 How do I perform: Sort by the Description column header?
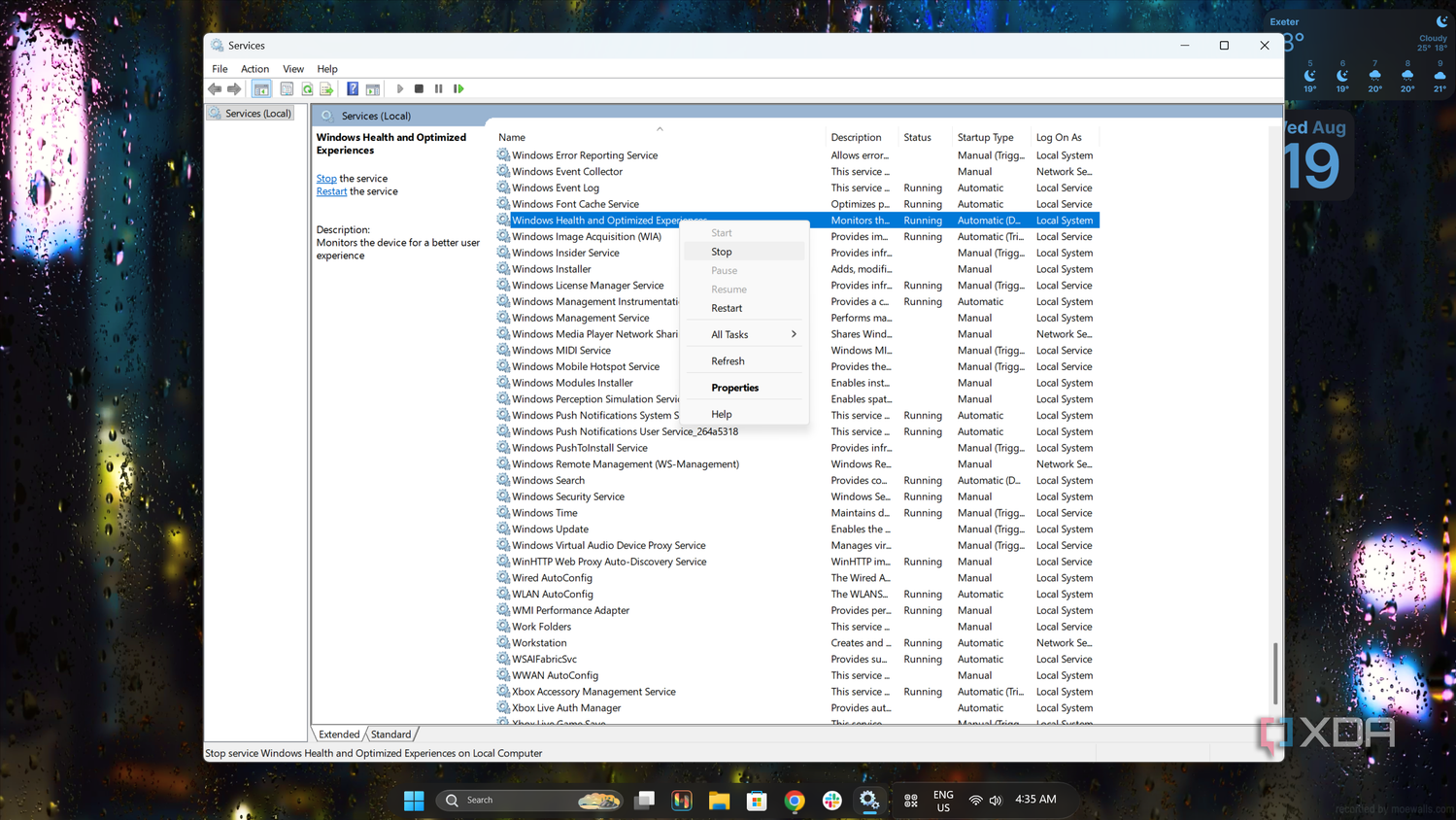[863, 137]
